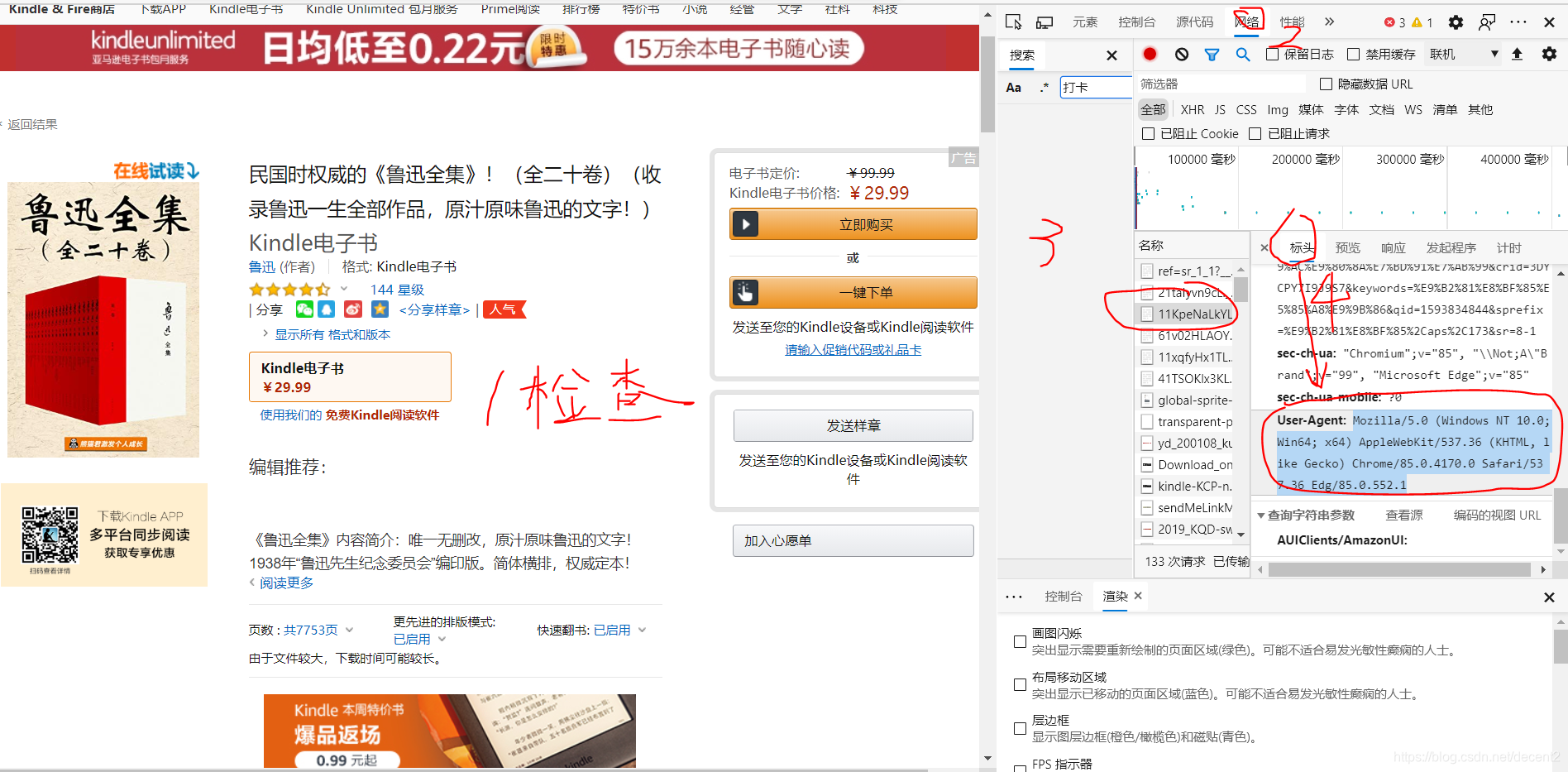Expand the 共7753页 page count chevron

click(349, 630)
